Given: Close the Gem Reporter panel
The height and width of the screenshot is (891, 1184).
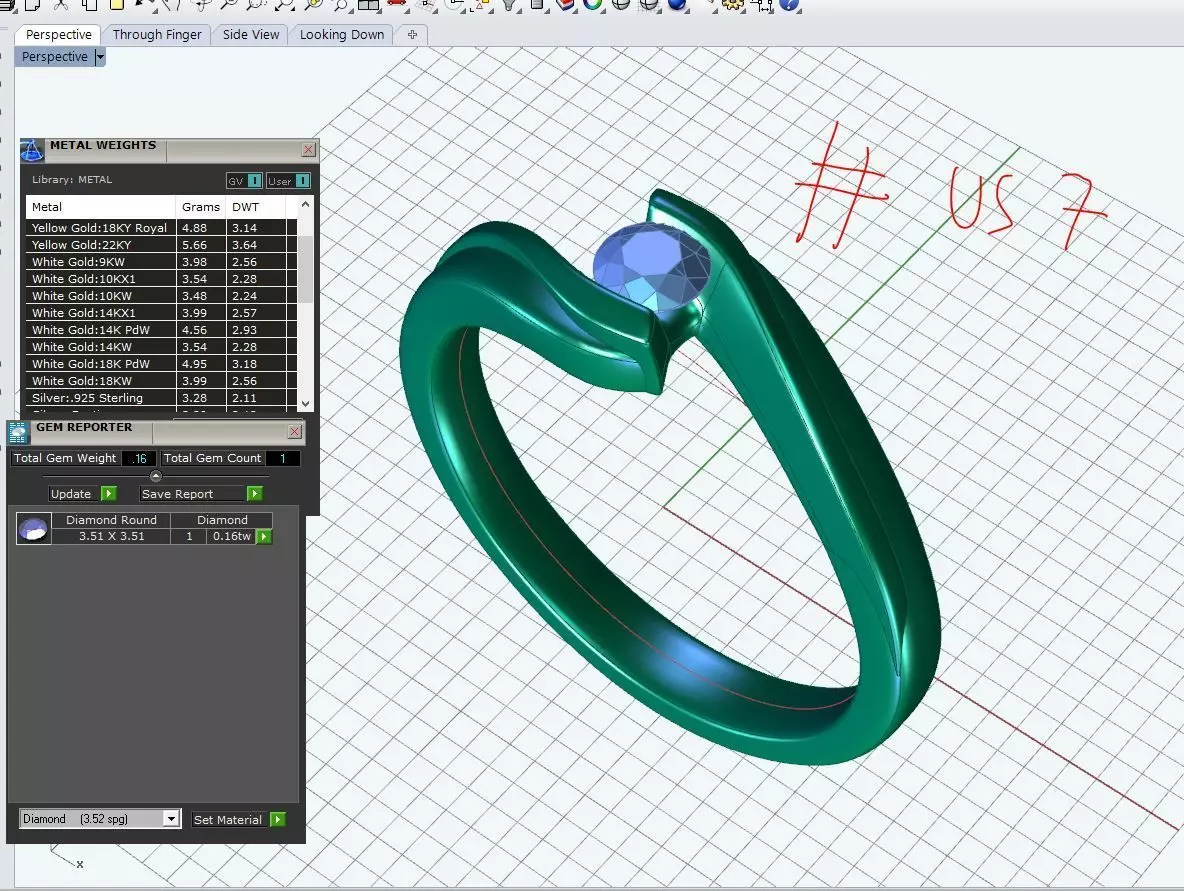Looking at the screenshot, I should [294, 431].
